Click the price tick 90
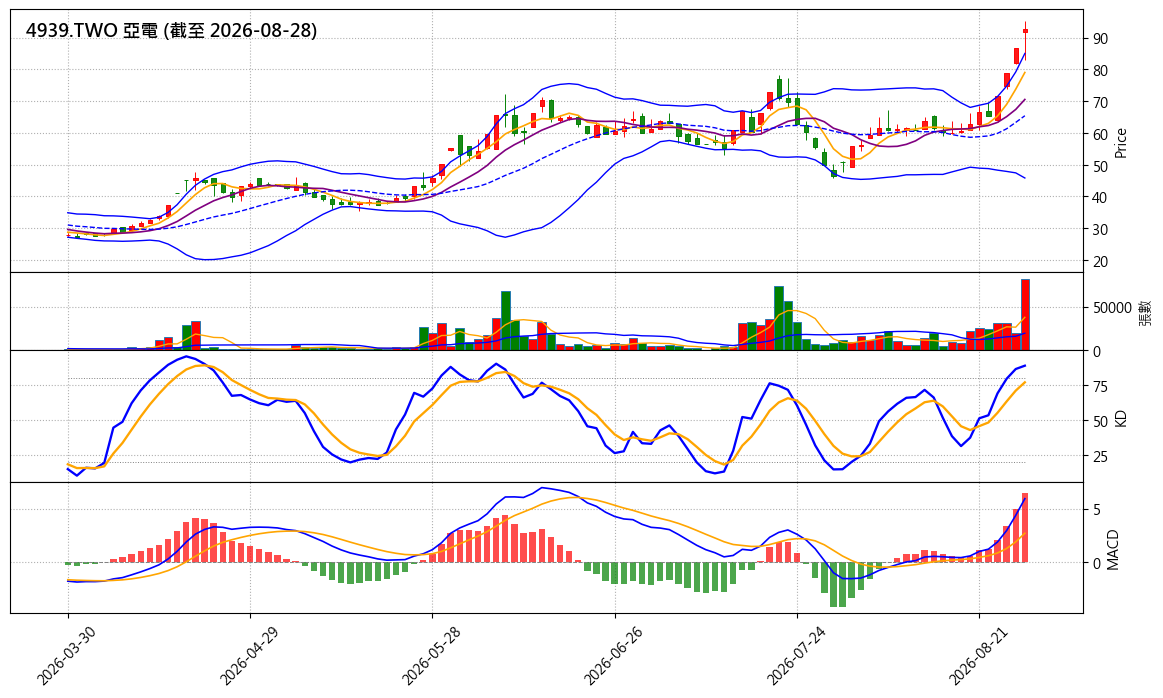The image size is (1163, 698). pos(1100,39)
